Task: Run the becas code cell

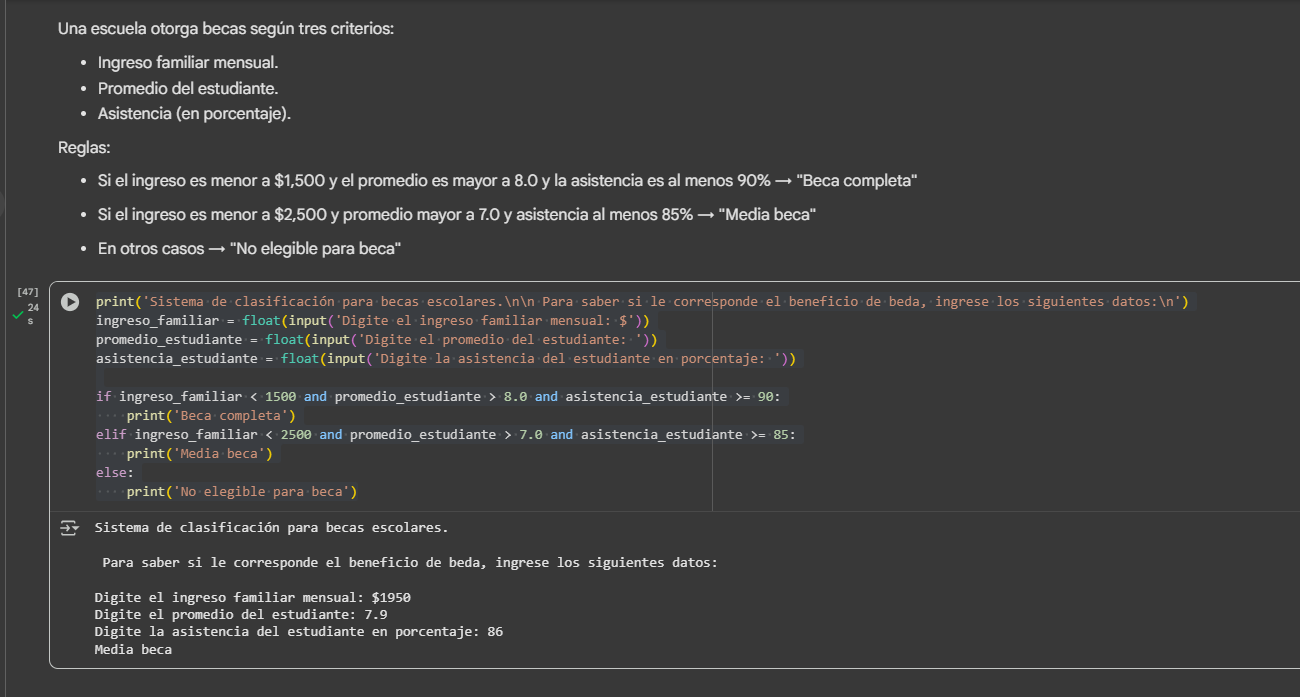Action: click(70, 302)
